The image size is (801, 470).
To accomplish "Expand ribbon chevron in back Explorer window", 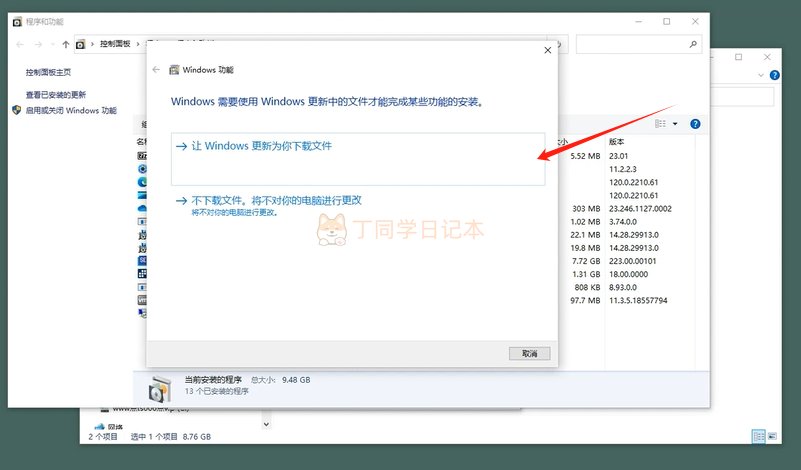I will pyautogui.click(x=761, y=75).
